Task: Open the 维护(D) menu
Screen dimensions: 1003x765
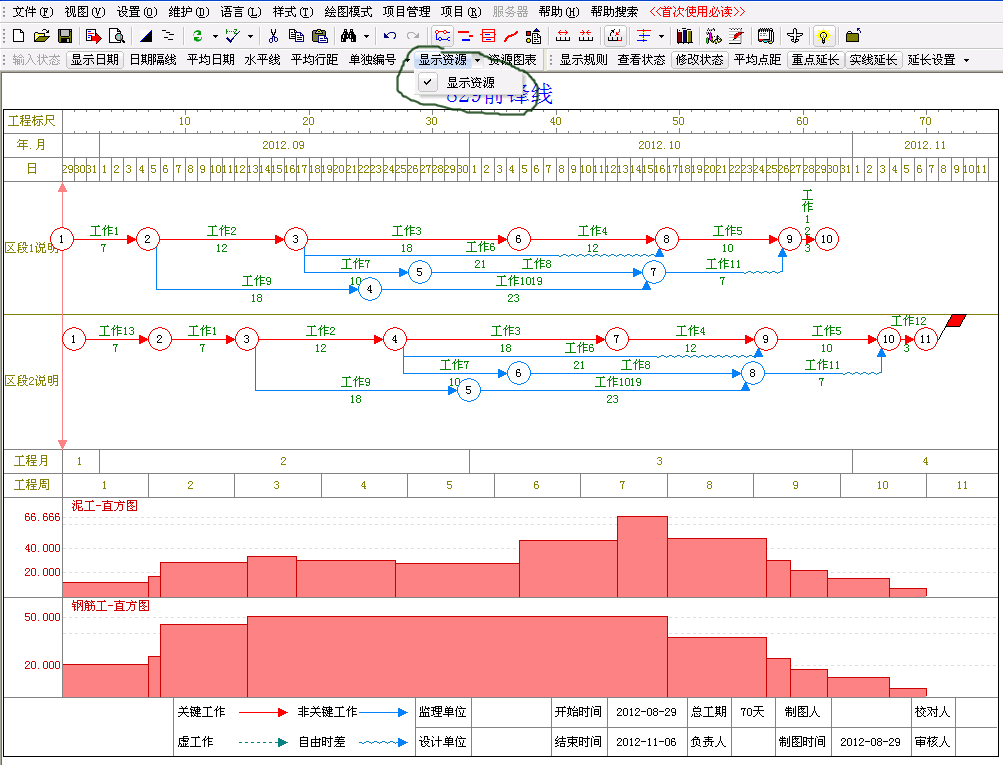Action: pos(189,12)
